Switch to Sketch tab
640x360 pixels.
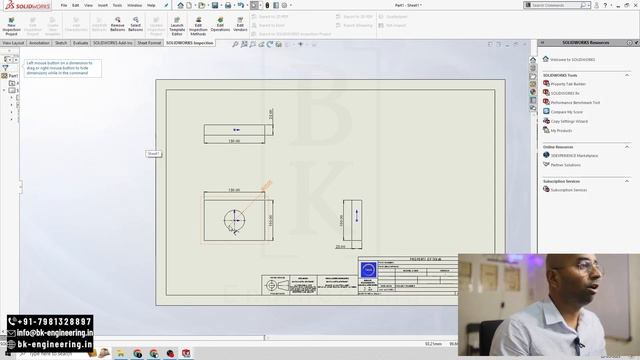(61, 43)
